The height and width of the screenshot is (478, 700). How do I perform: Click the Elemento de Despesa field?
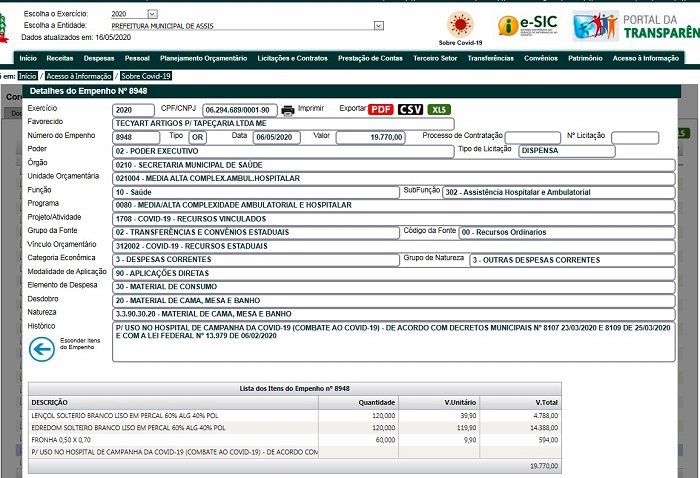coord(394,287)
